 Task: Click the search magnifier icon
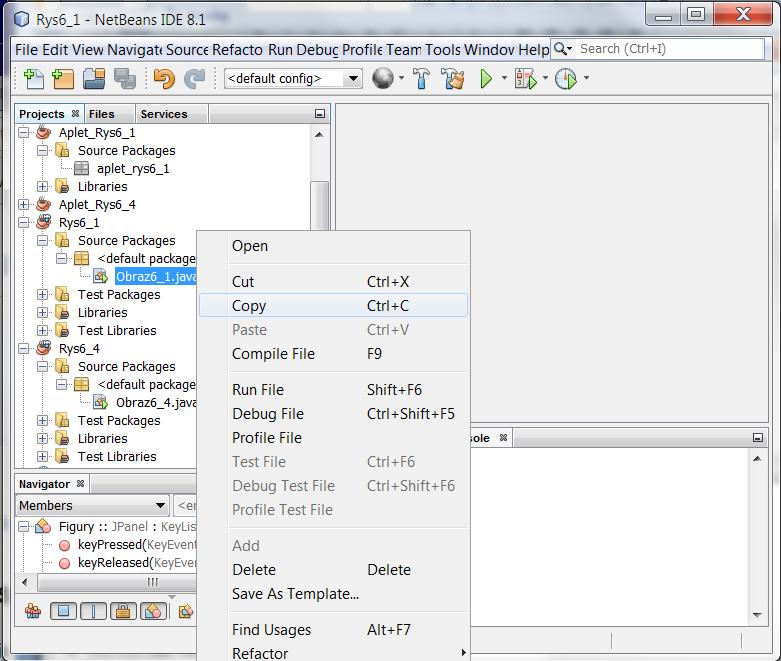560,49
